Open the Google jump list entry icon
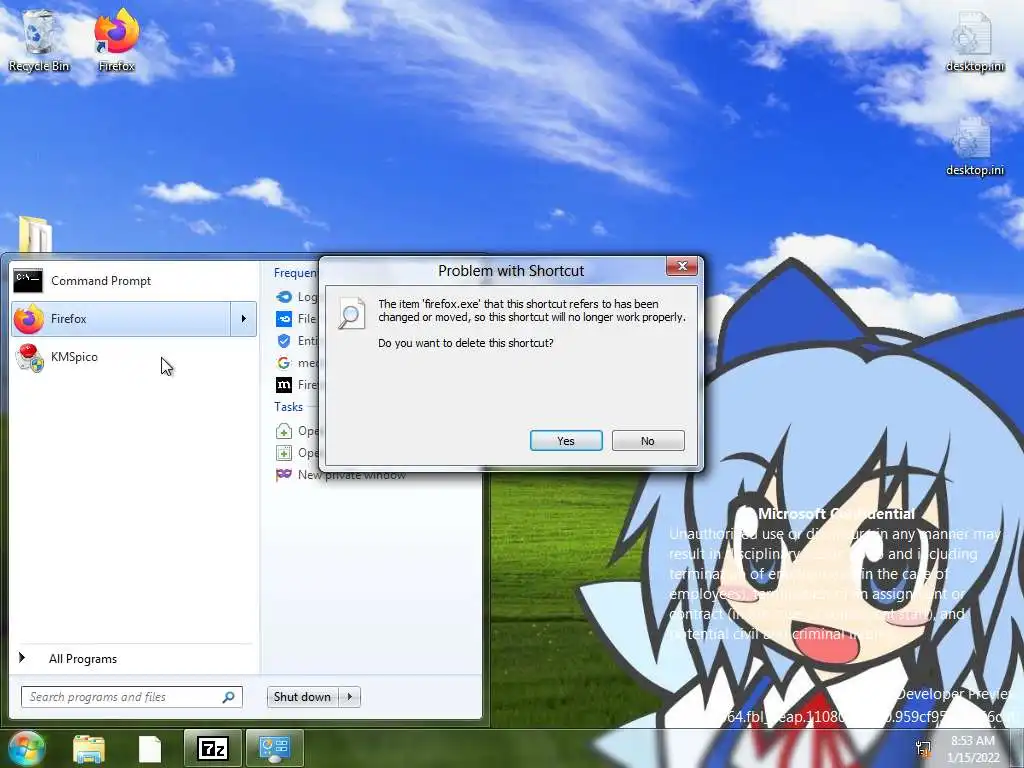 284,362
